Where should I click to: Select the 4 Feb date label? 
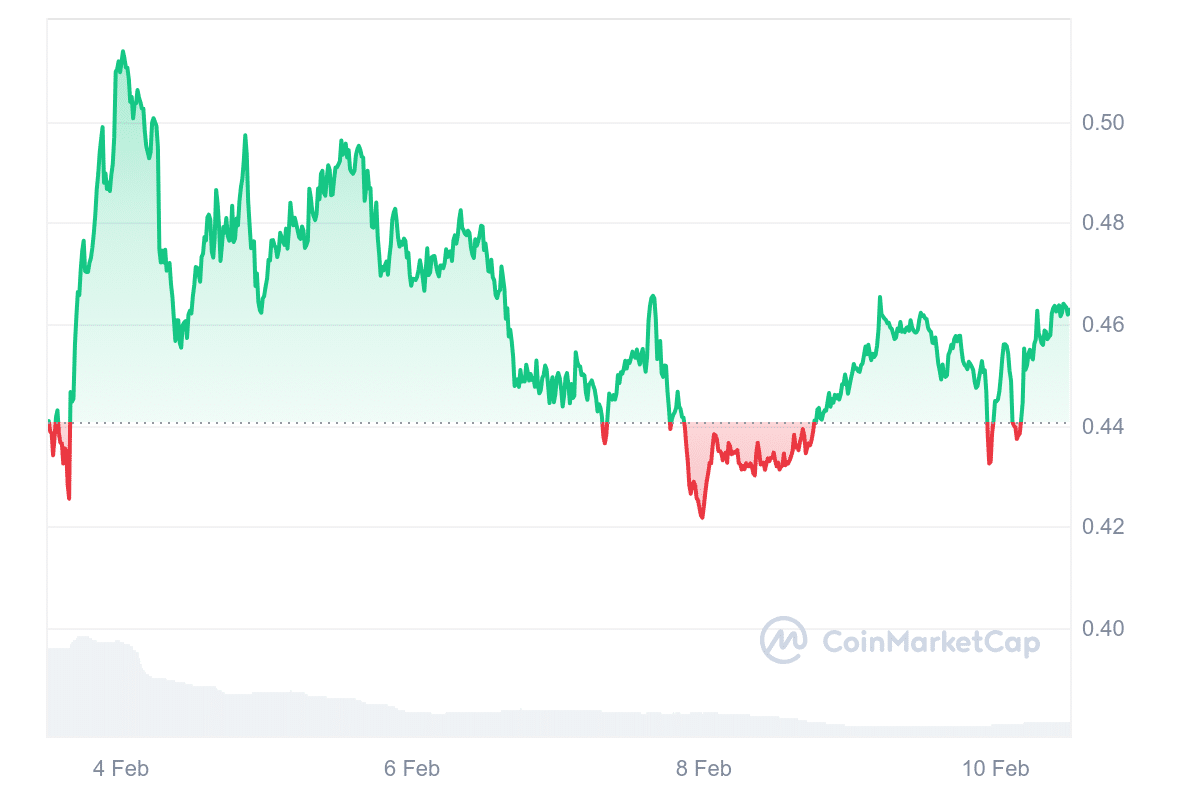[121, 769]
